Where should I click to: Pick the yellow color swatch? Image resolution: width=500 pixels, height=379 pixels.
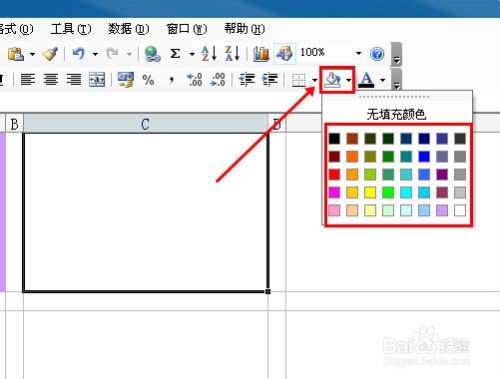point(370,192)
